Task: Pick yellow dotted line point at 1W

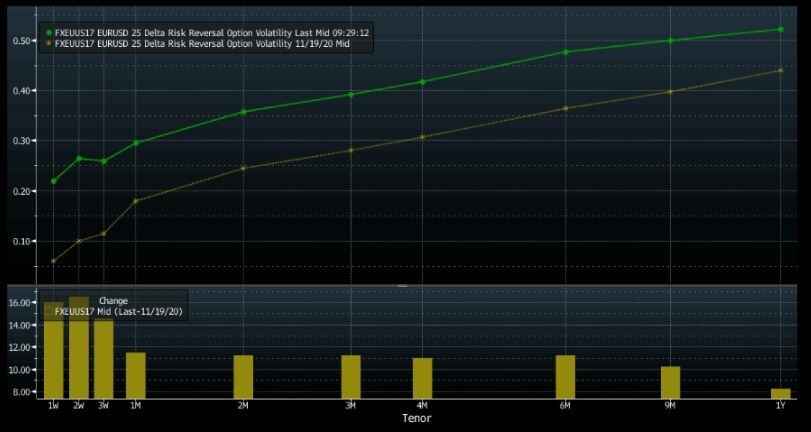Action: click(54, 261)
